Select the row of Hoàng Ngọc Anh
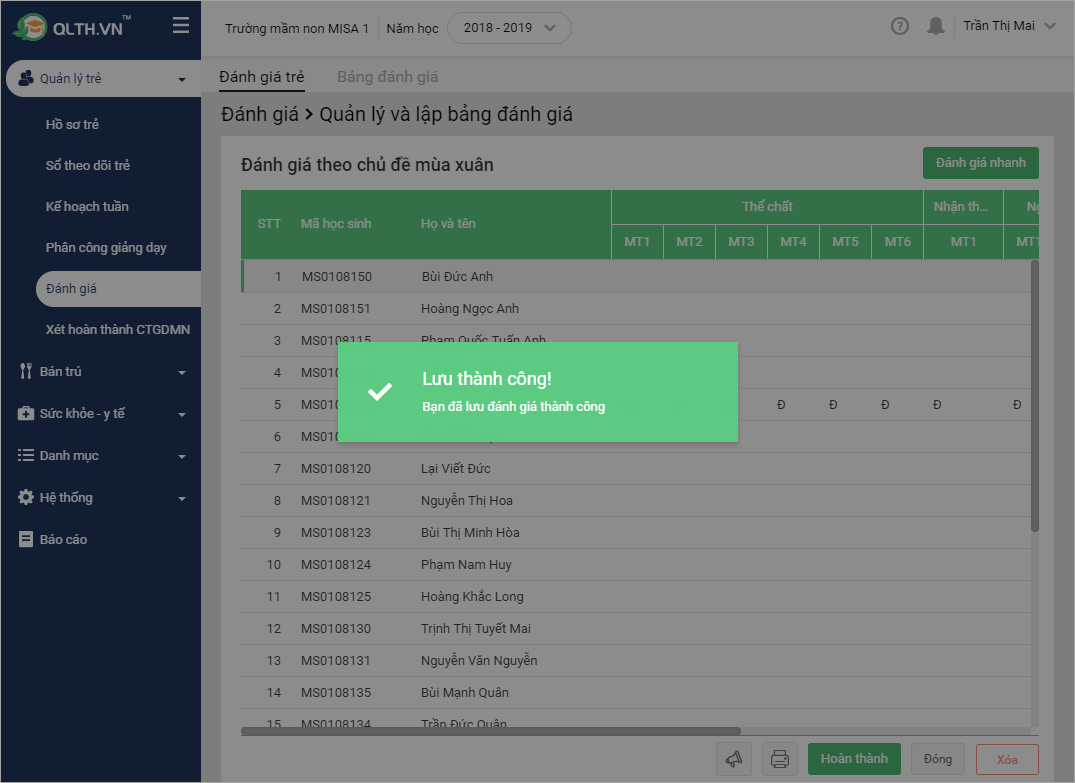 pyautogui.click(x=636, y=309)
